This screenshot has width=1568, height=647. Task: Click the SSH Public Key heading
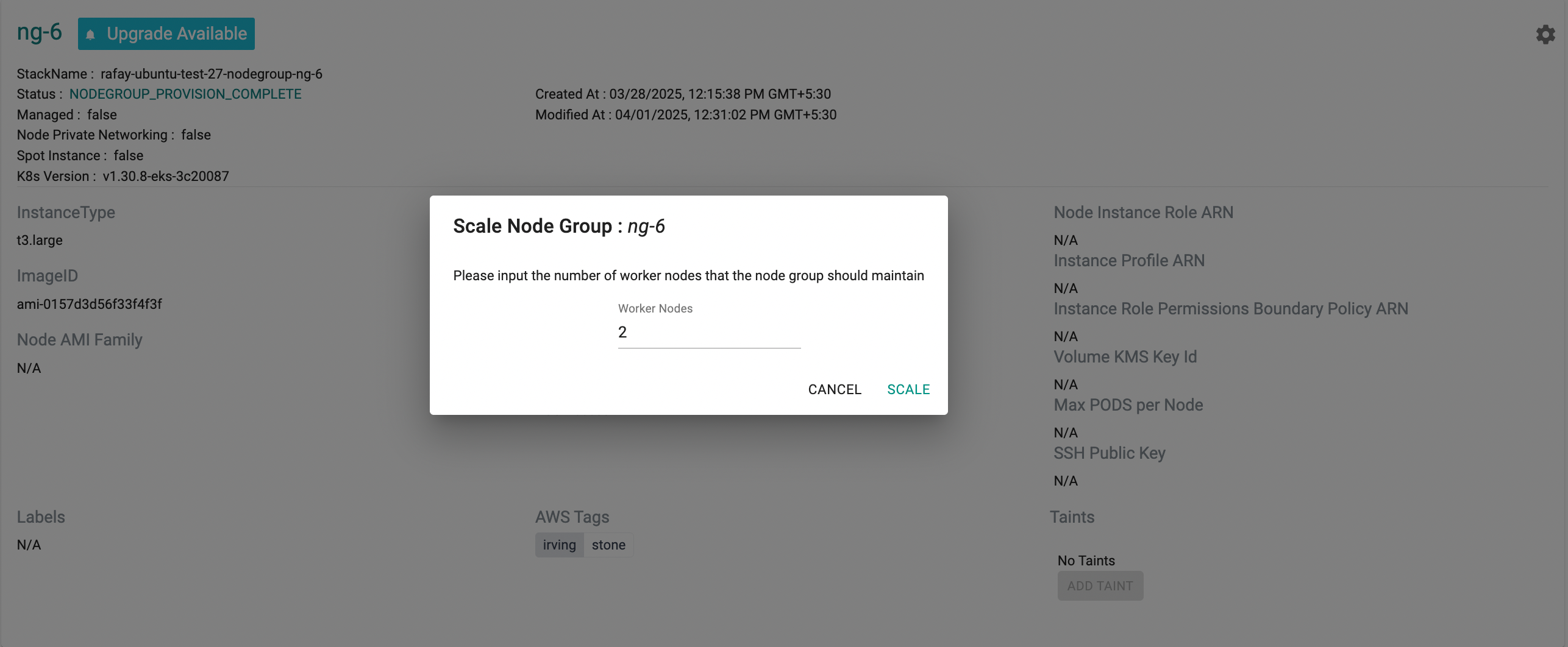[x=1110, y=453]
